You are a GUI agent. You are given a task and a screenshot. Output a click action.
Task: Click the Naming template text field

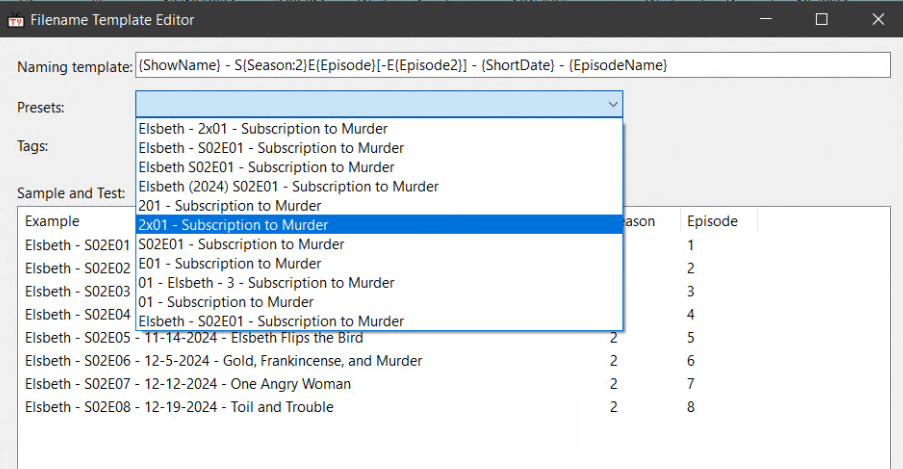click(x=512, y=66)
